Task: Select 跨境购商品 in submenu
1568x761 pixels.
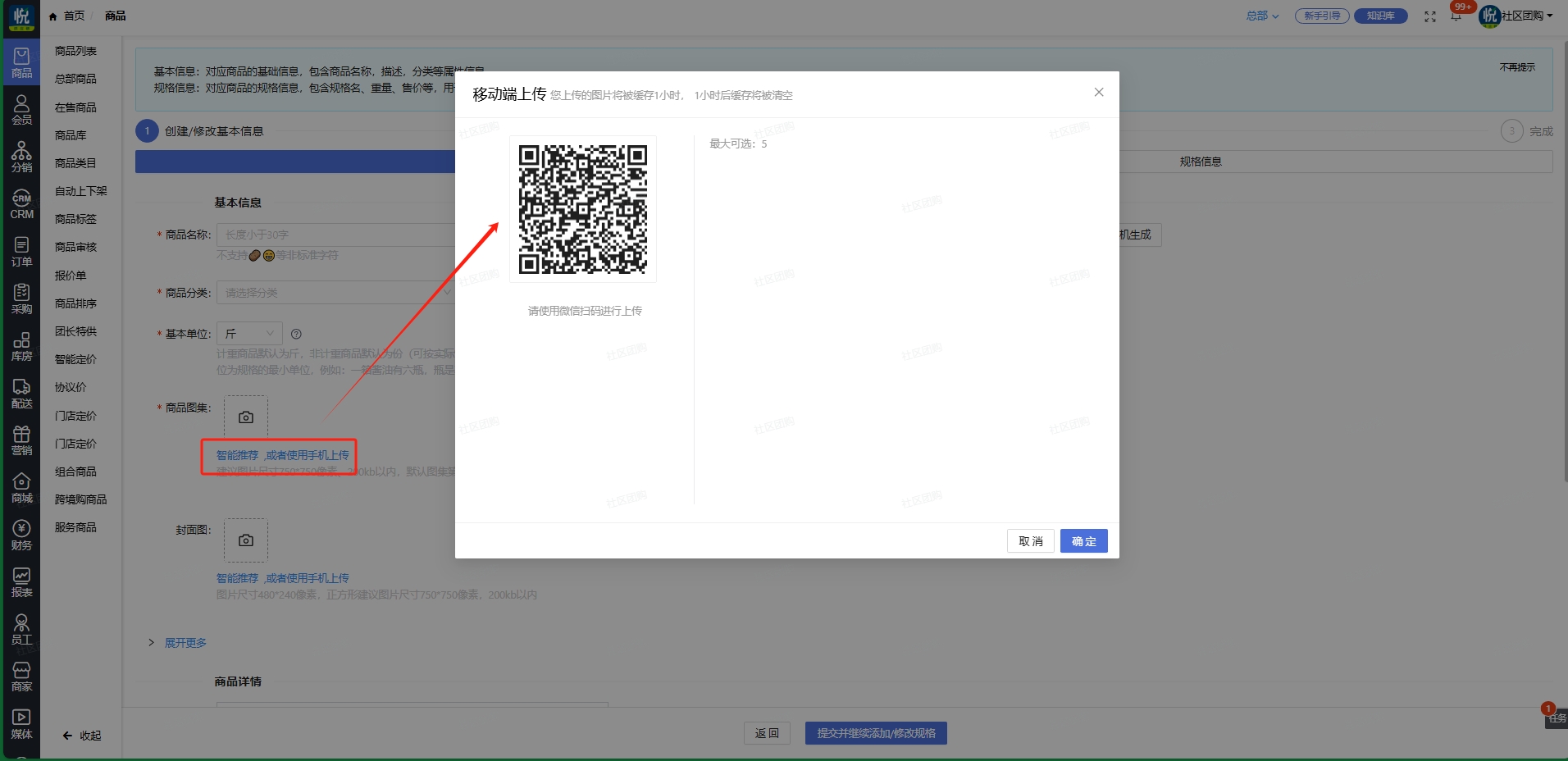Action: 80,499
